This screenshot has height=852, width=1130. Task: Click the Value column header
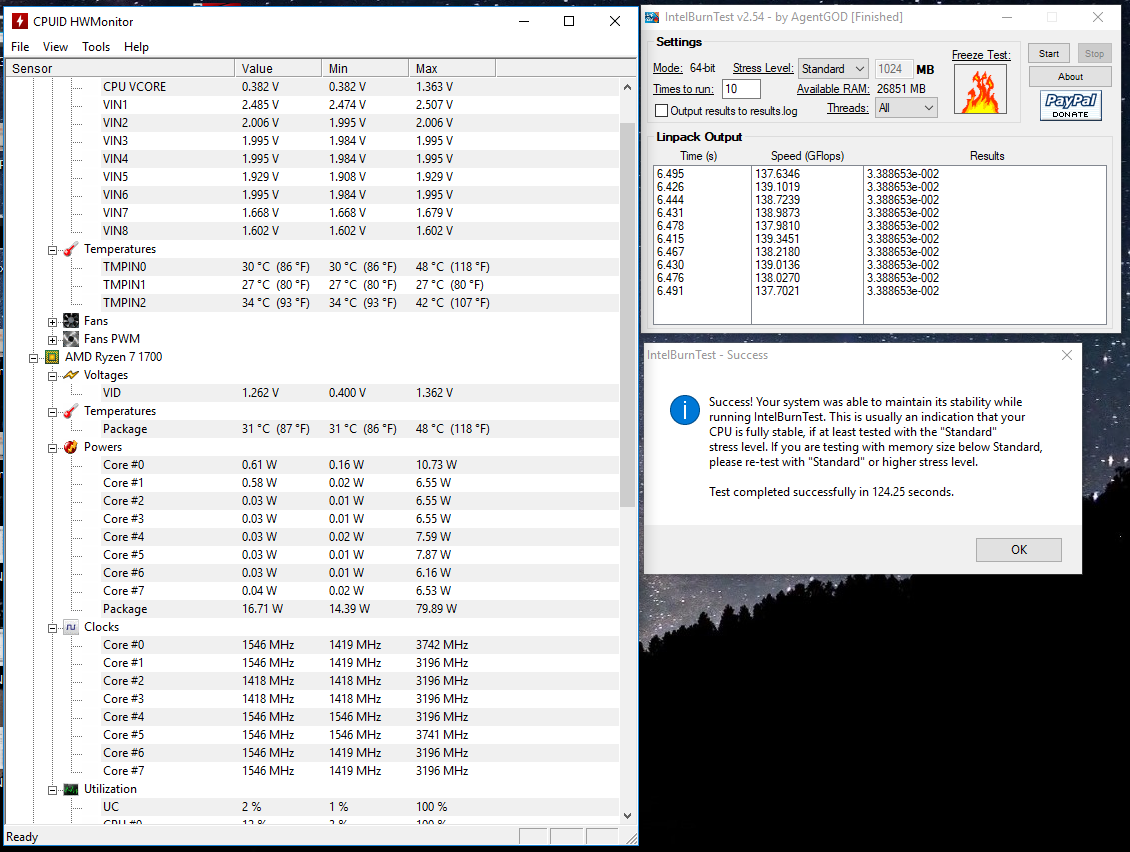click(x=278, y=68)
